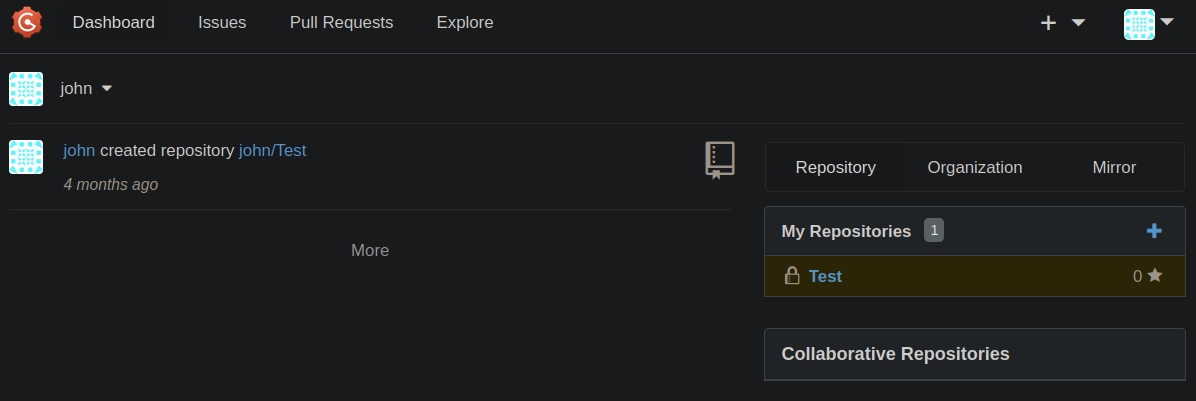Click the Gitea logo icon
The height and width of the screenshot is (401, 1196).
pyautogui.click(x=26, y=22)
